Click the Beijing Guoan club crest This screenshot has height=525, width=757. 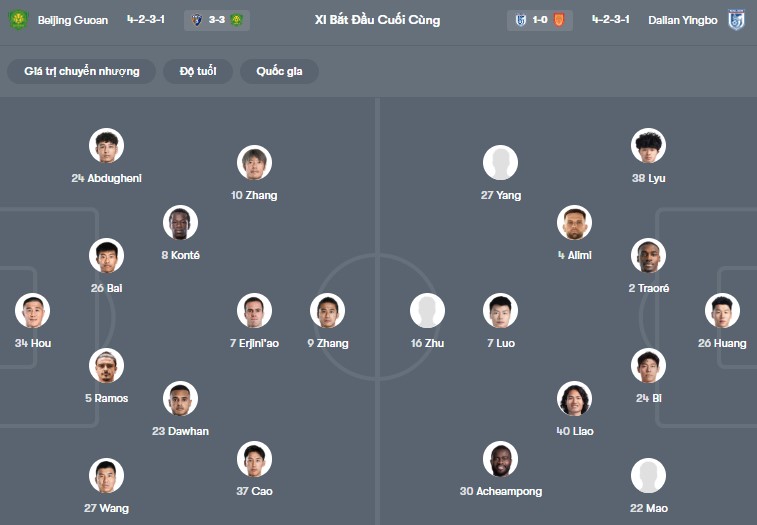coord(18,20)
